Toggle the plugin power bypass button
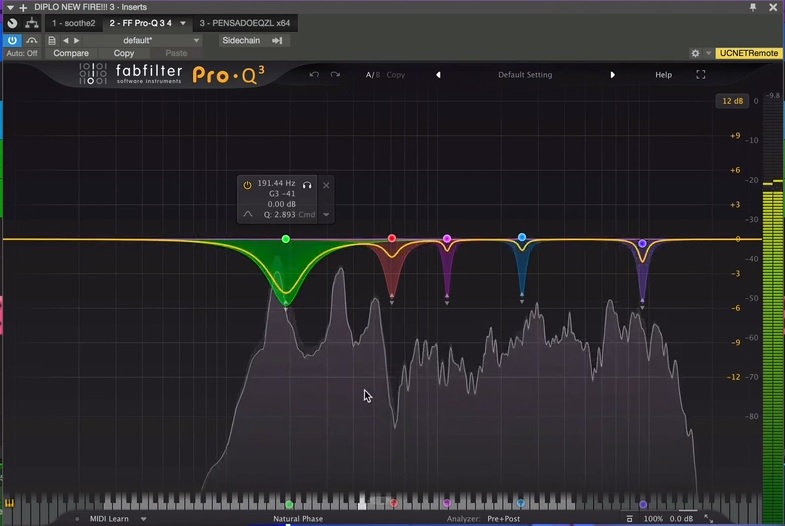This screenshot has height=526, width=785. [x=12, y=40]
